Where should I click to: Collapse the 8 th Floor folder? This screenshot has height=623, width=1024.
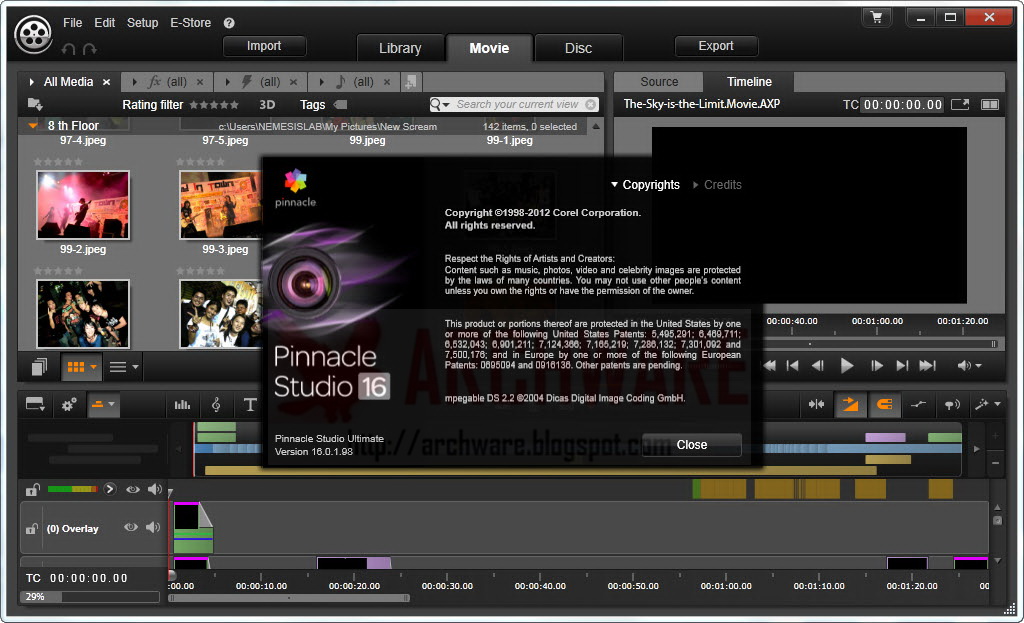pyautogui.click(x=33, y=125)
